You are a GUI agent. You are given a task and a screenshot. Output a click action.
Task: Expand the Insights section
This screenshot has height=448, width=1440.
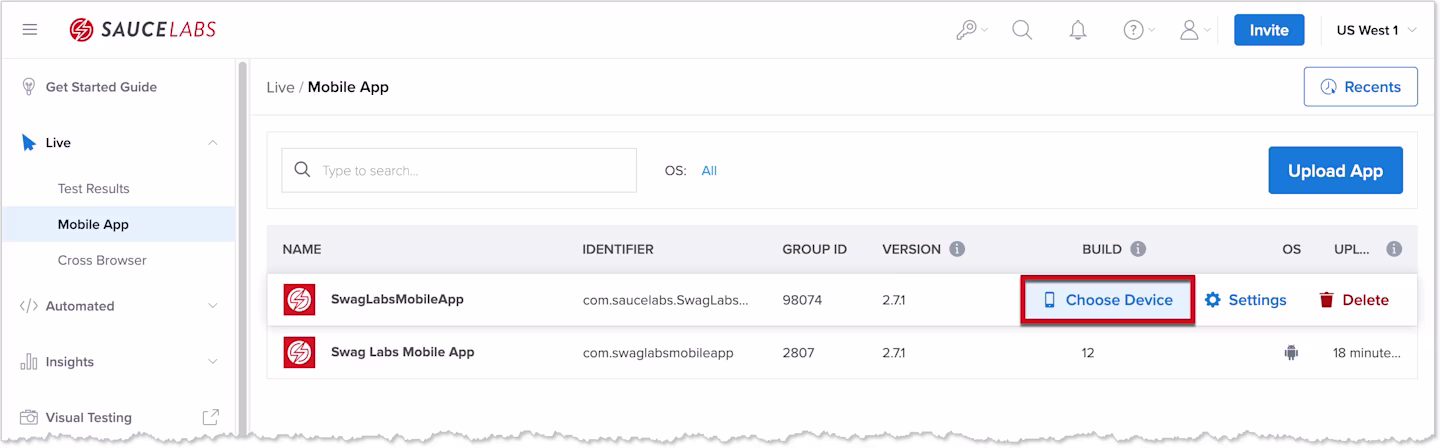coord(213,362)
